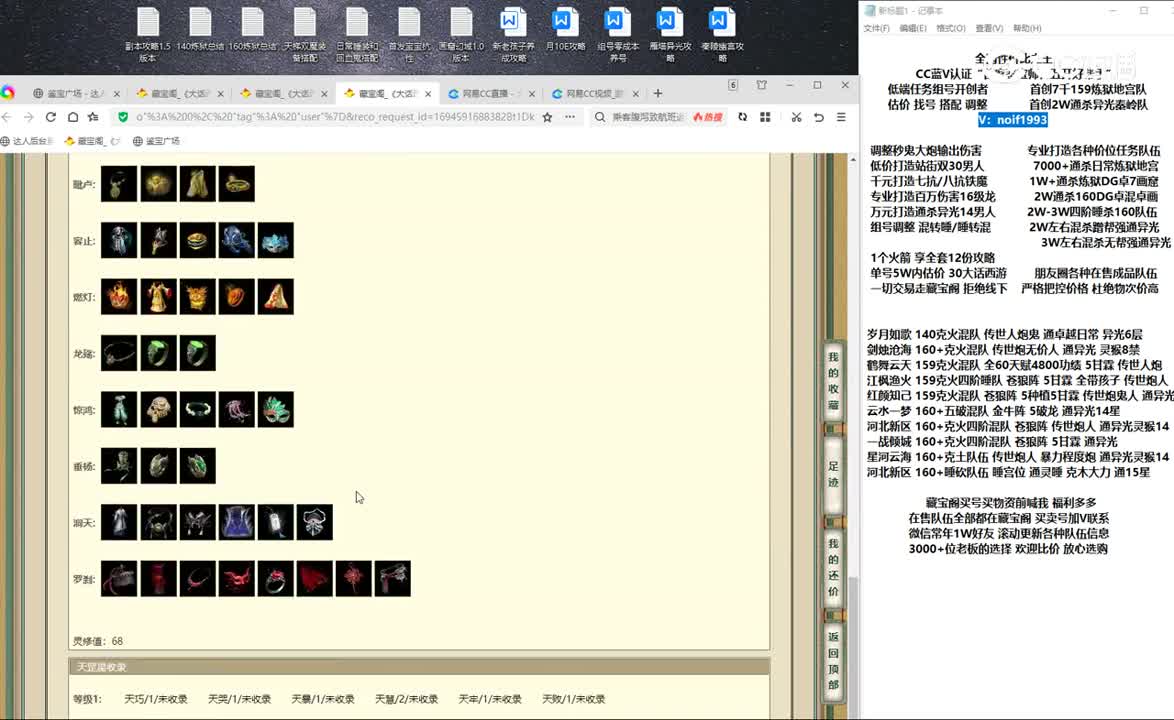
Task: Click the undo closed tab arrow
Action: pyautogui.click(x=818, y=117)
